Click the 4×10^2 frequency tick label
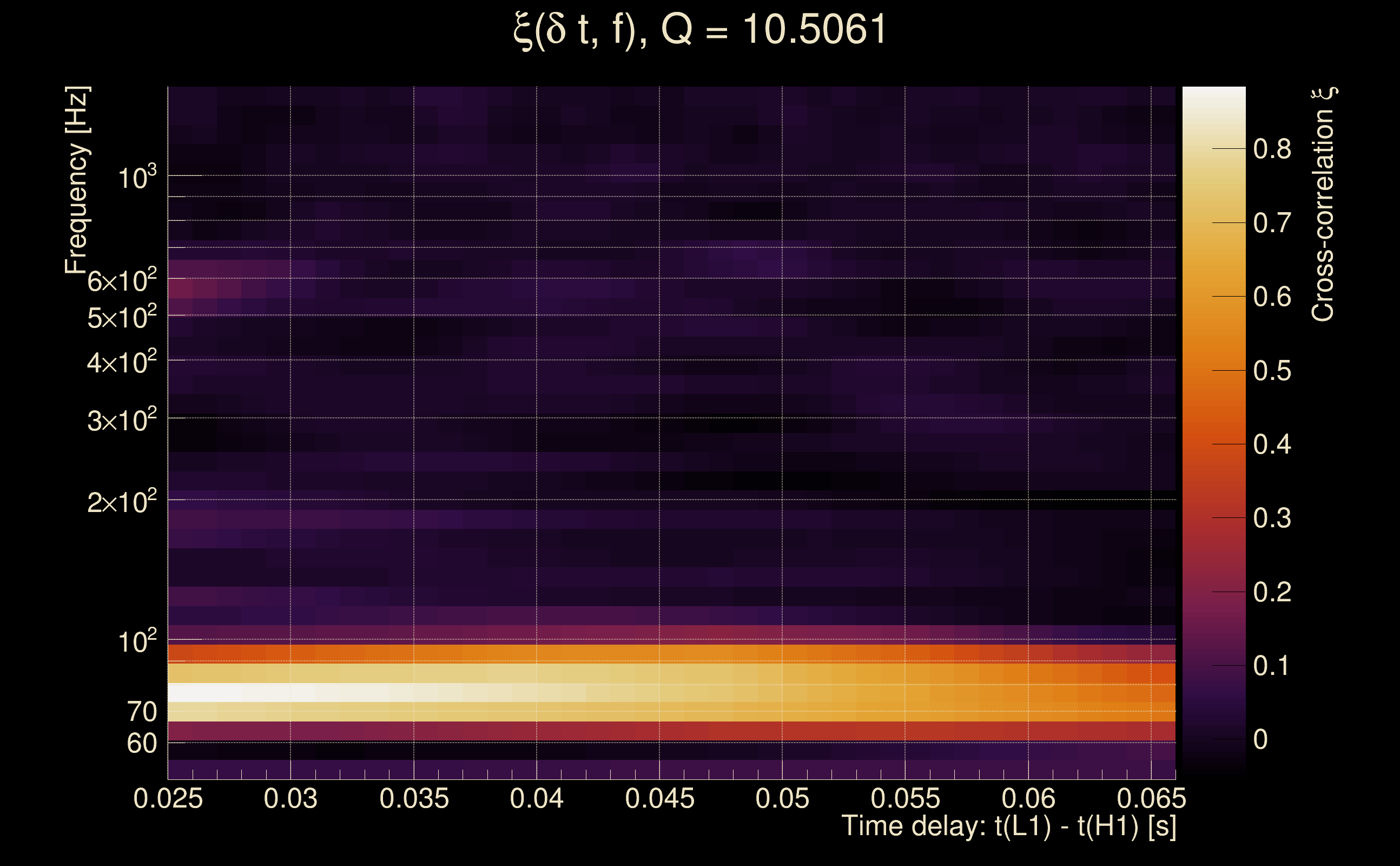1400x866 pixels. 121,362
